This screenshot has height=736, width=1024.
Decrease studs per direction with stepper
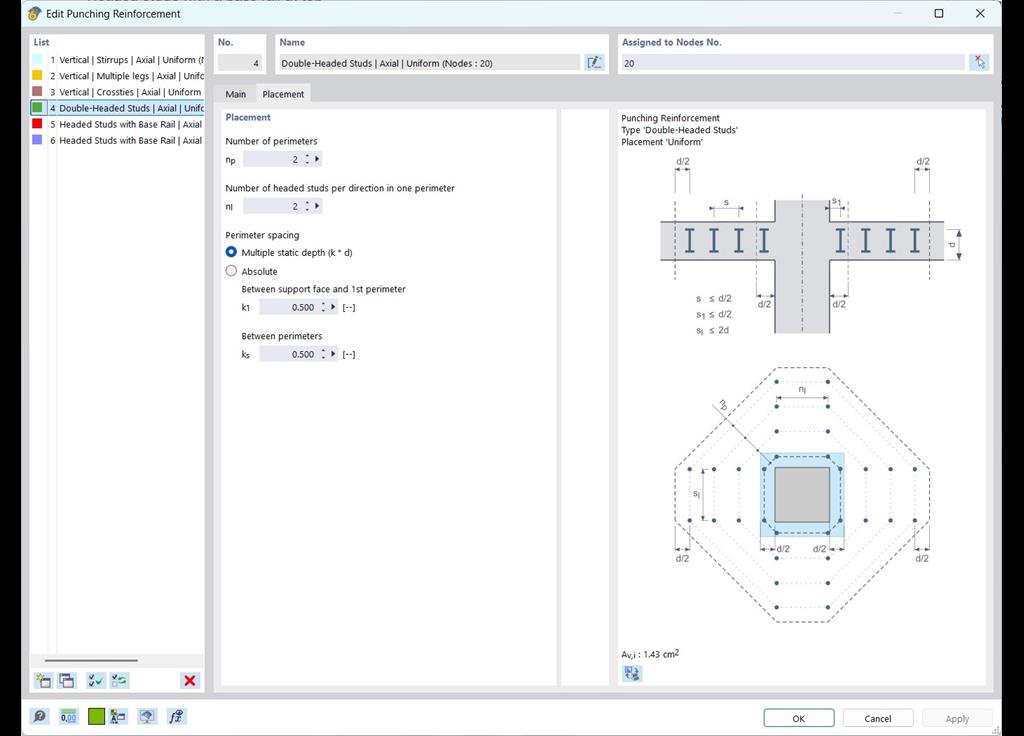(x=307, y=210)
